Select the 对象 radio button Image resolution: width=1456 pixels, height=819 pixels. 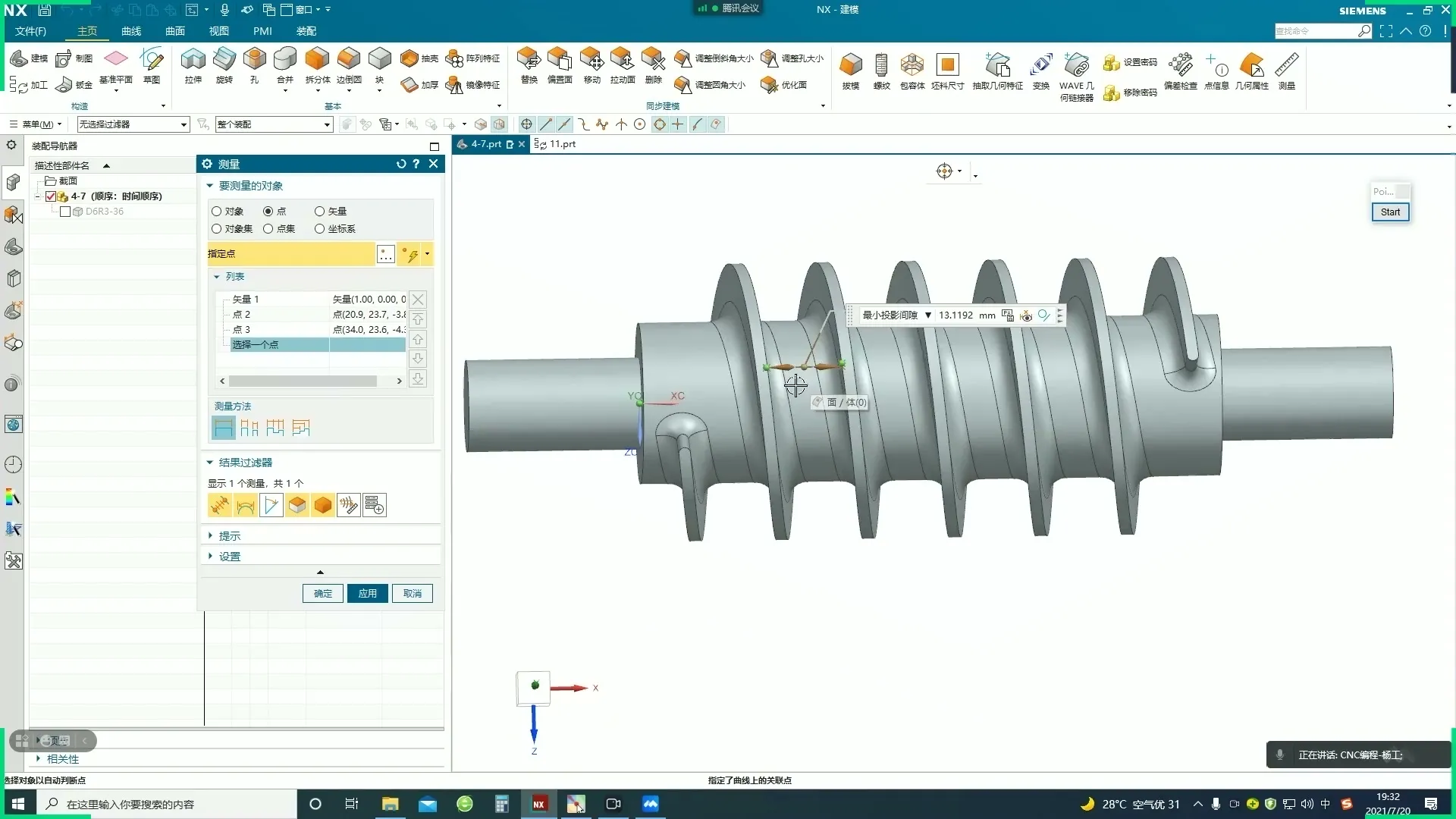point(217,212)
